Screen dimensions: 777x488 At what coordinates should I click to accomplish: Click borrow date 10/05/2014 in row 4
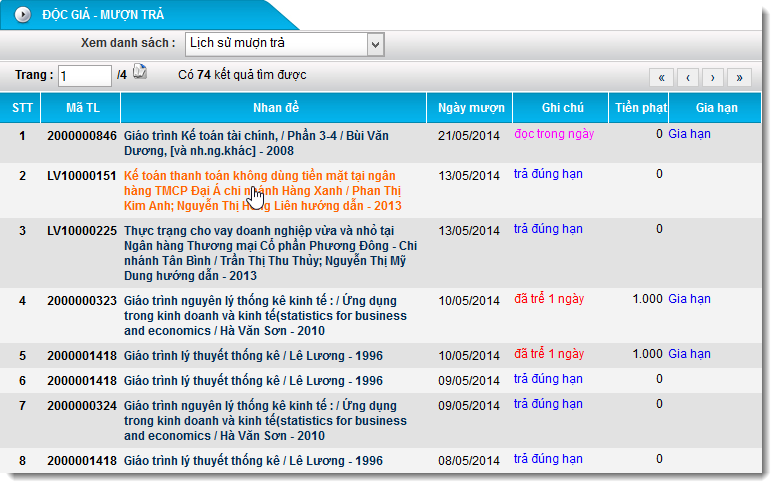469,301
